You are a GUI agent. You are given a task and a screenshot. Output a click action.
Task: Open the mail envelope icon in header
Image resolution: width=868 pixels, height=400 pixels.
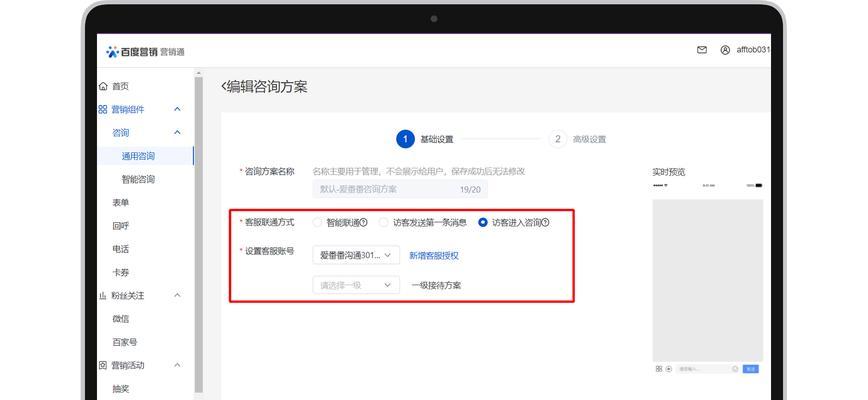(x=702, y=50)
